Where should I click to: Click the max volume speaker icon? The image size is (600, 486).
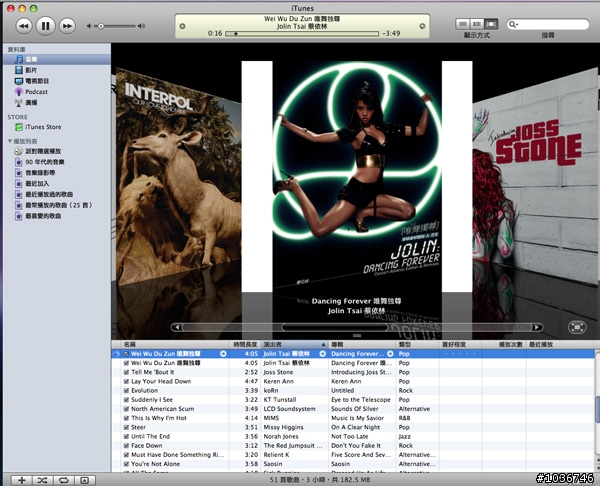[142, 26]
